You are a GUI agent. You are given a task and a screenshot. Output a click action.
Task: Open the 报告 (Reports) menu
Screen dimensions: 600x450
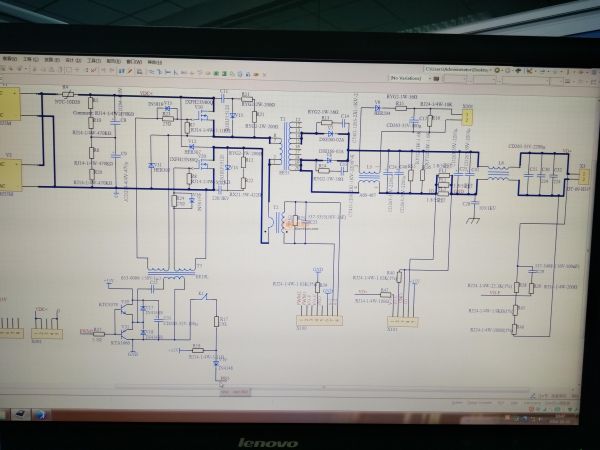coord(114,61)
